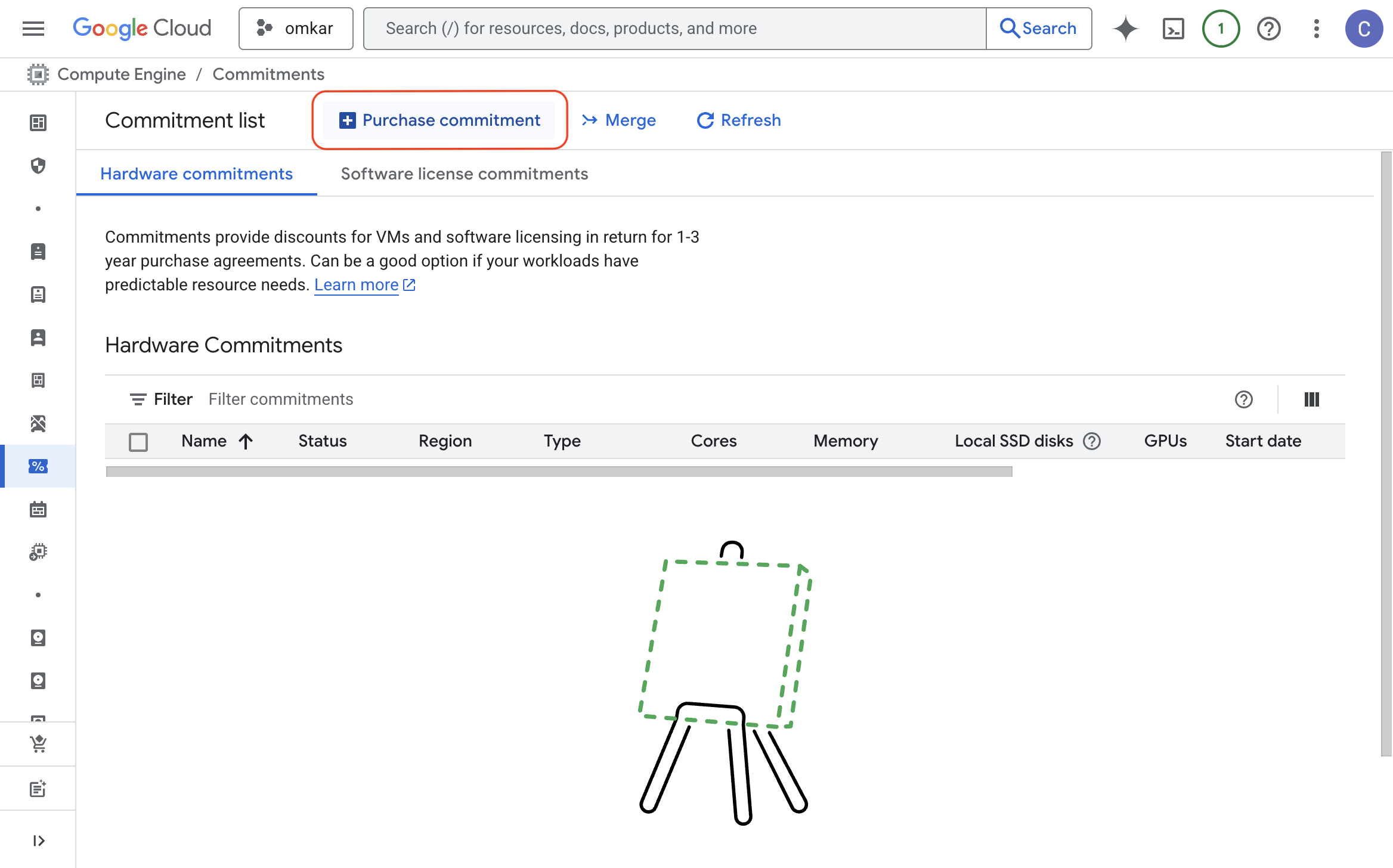This screenshot has width=1393, height=868.
Task: Sort table by Name column arrow
Action: [246, 441]
